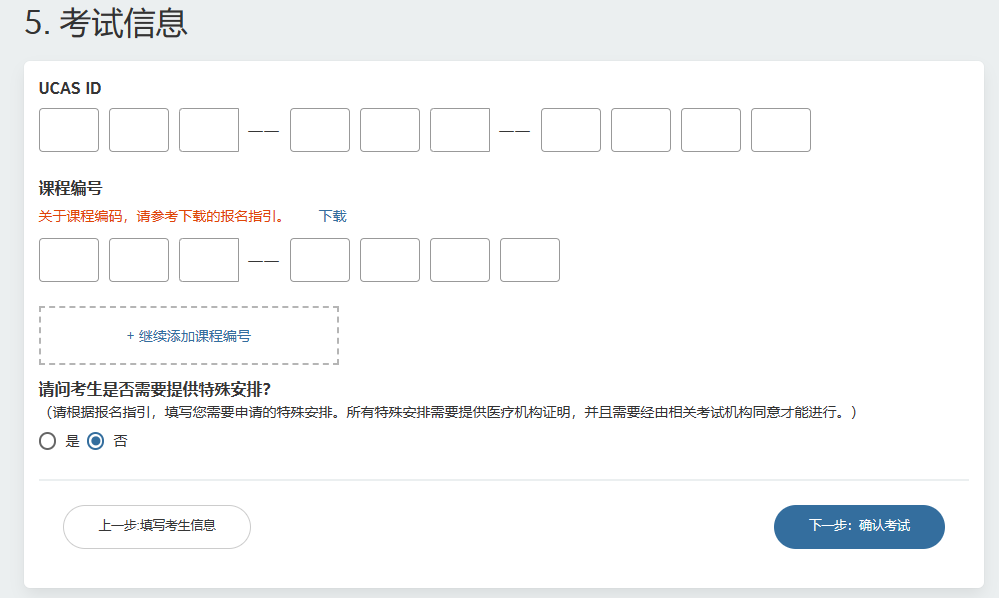The width and height of the screenshot is (999, 598).
Task: Click the last 课程编号 input box
Action: click(529, 260)
